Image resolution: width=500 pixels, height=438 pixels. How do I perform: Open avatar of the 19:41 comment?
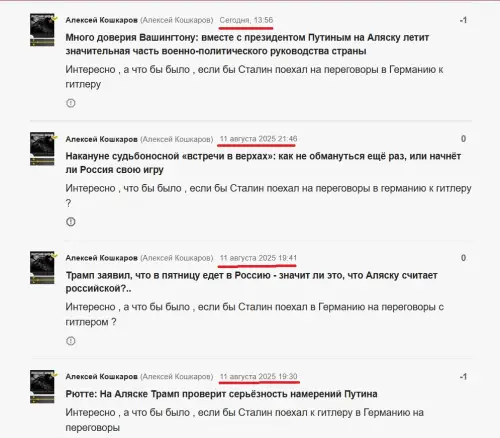[x=42, y=267]
